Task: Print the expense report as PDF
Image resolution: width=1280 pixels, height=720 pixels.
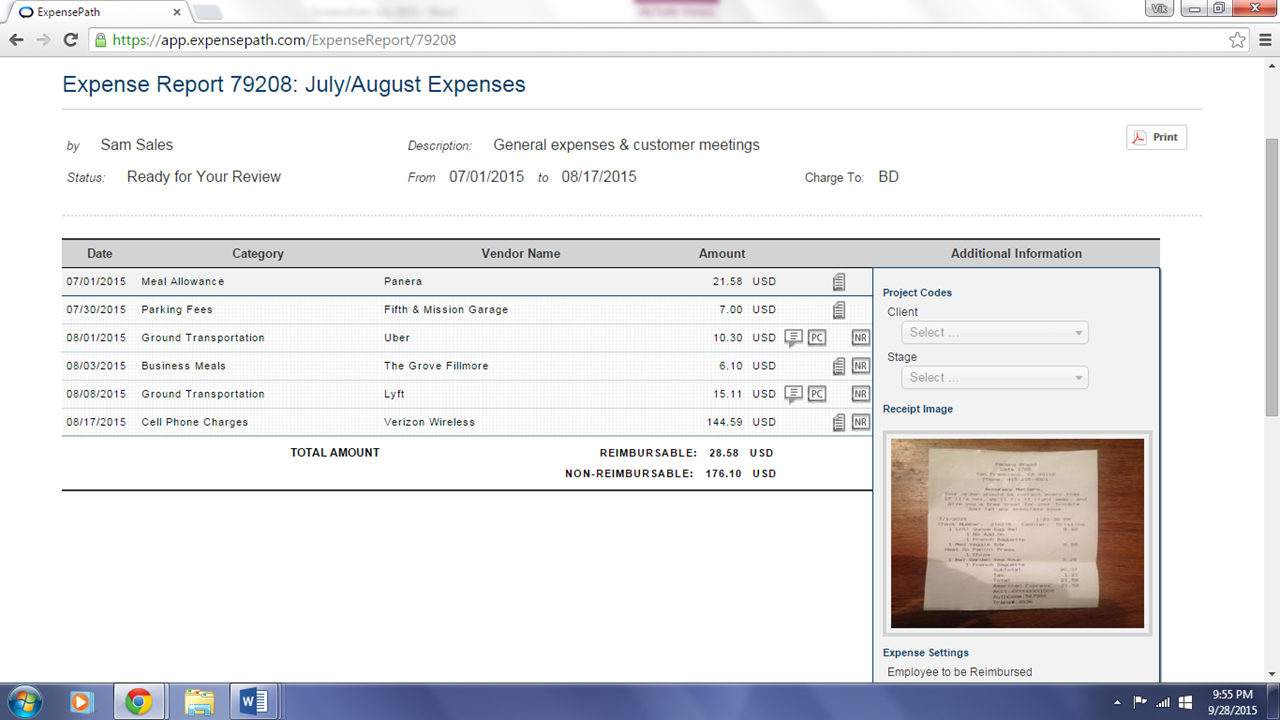Action: tap(1156, 138)
